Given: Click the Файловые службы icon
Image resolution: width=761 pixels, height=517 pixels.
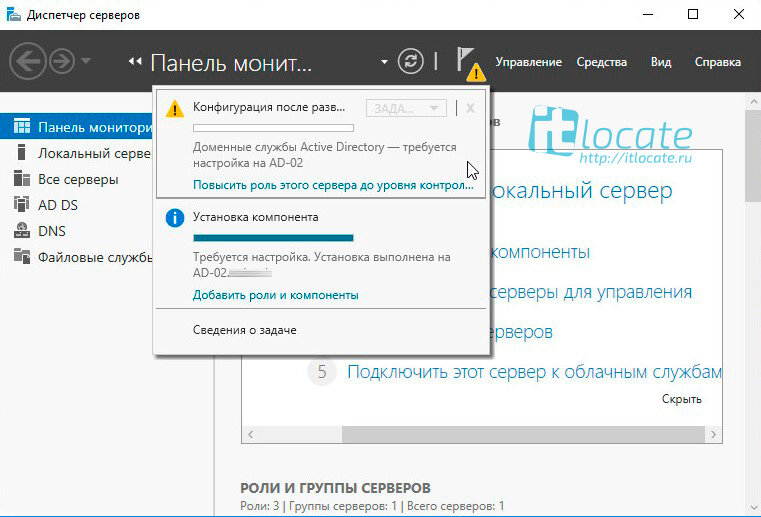Looking at the screenshot, I should pos(22,256).
